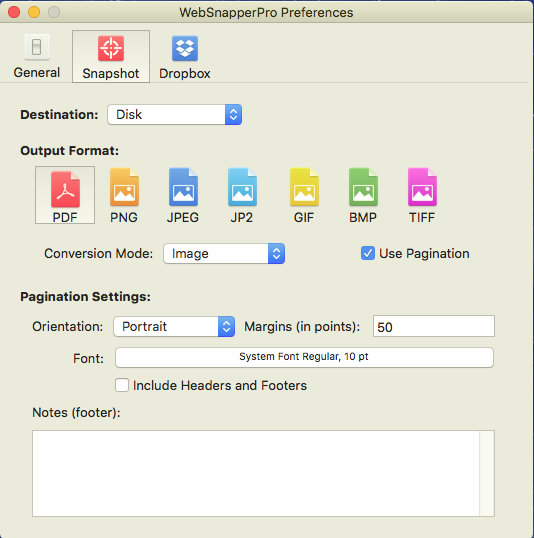Viewport: 534px width, 538px height.
Task: Click the System Font Regular font button
Action: pyautogui.click(x=304, y=357)
